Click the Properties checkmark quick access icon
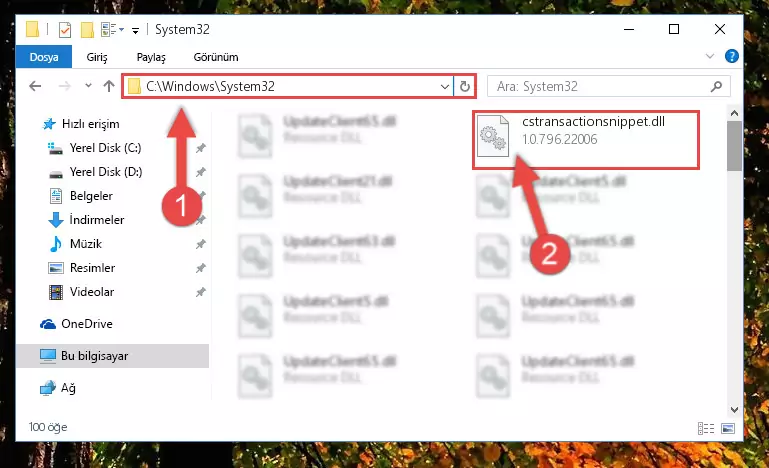This screenshot has height=468, width=769. [x=65, y=30]
